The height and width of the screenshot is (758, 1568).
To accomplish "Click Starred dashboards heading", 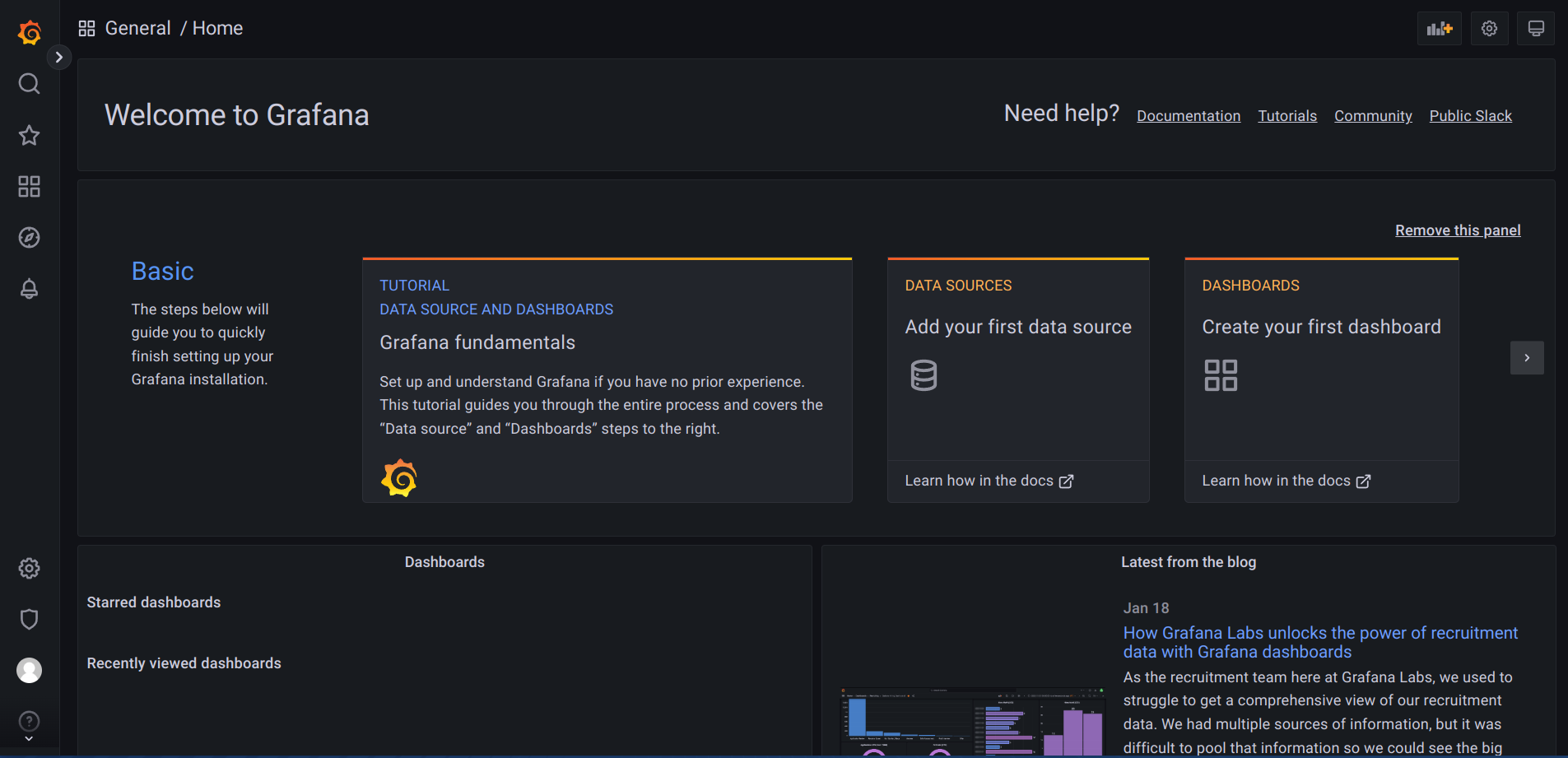I will (x=154, y=602).
